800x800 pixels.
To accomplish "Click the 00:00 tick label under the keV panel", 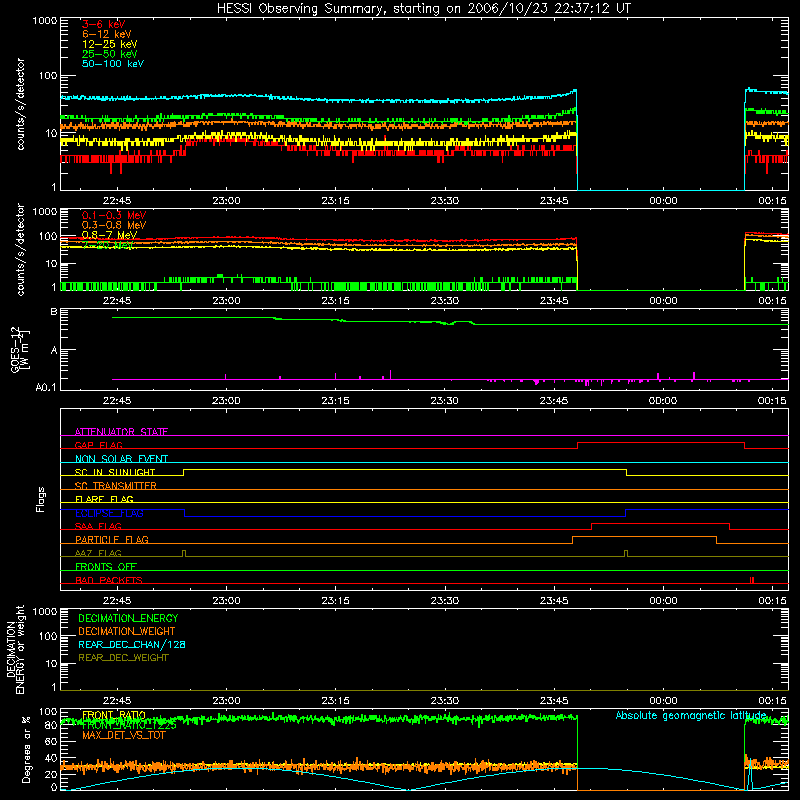I will (663, 201).
